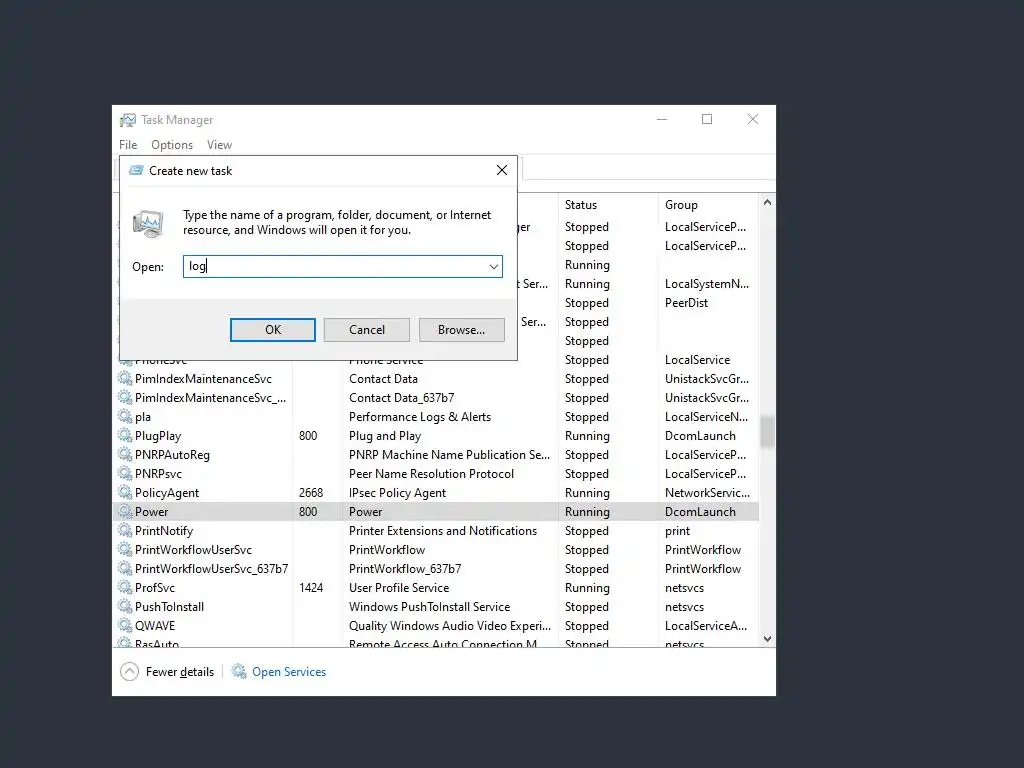Click the Browse... button
Image resolution: width=1024 pixels, height=768 pixels.
[x=461, y=330]
